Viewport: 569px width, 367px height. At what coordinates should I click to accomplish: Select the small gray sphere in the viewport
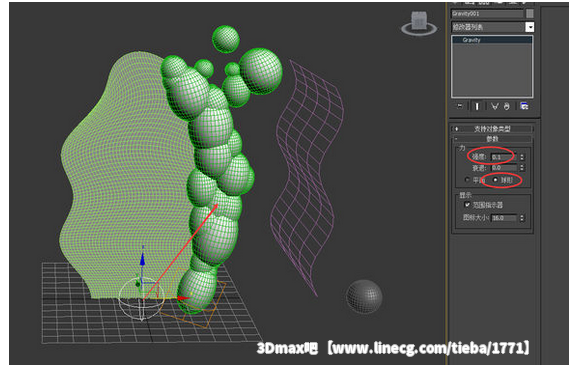(x=364, y=296)
